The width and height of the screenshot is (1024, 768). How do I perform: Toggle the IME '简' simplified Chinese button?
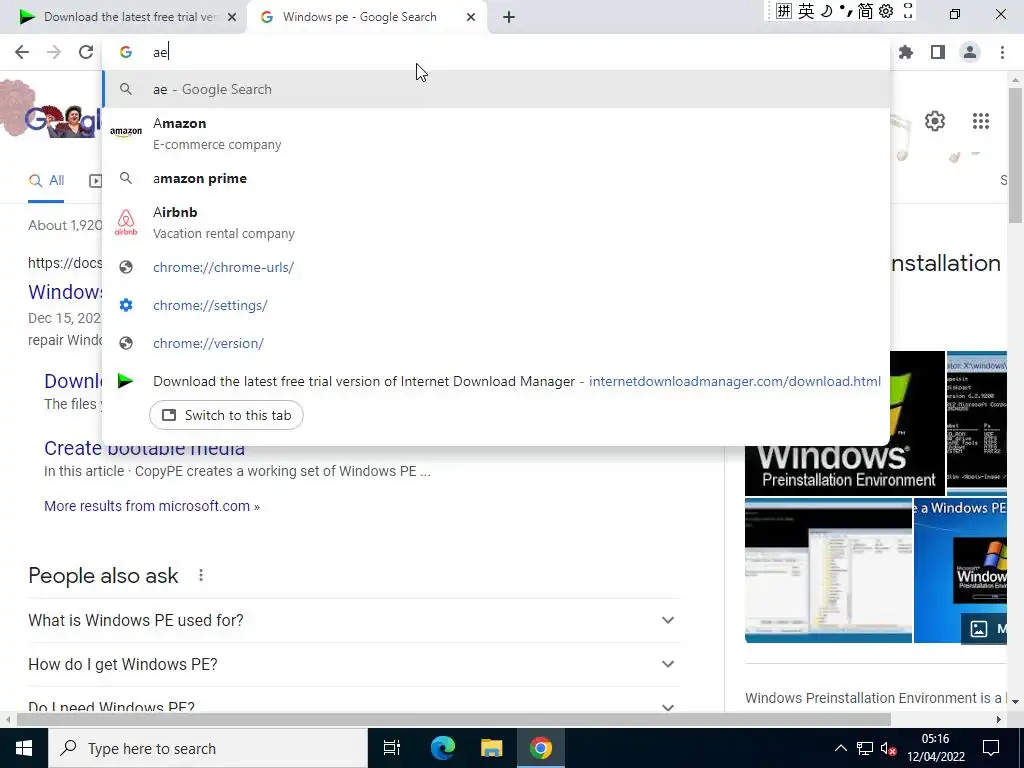[x=865, y=11]
